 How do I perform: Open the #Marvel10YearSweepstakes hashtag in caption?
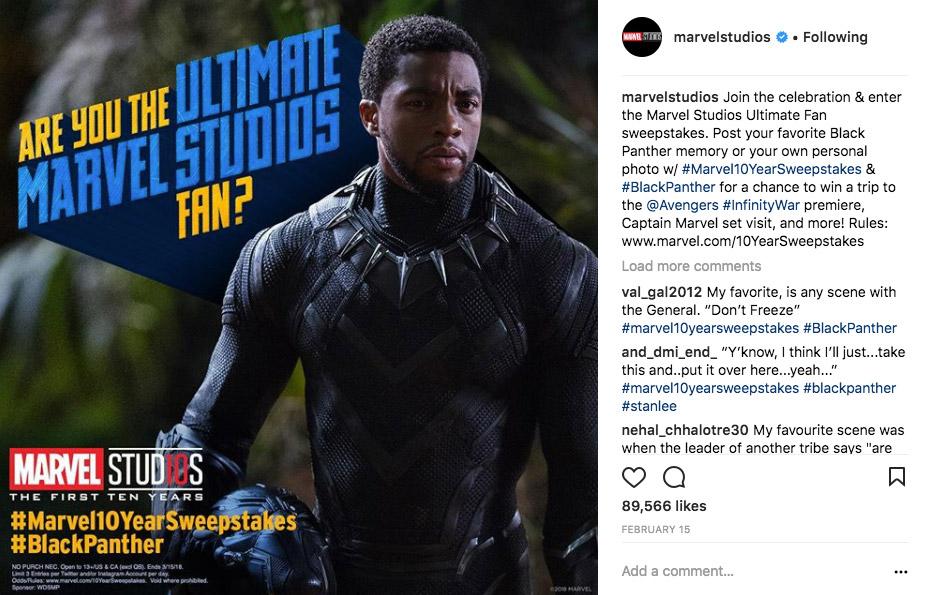tap(772, 169)
